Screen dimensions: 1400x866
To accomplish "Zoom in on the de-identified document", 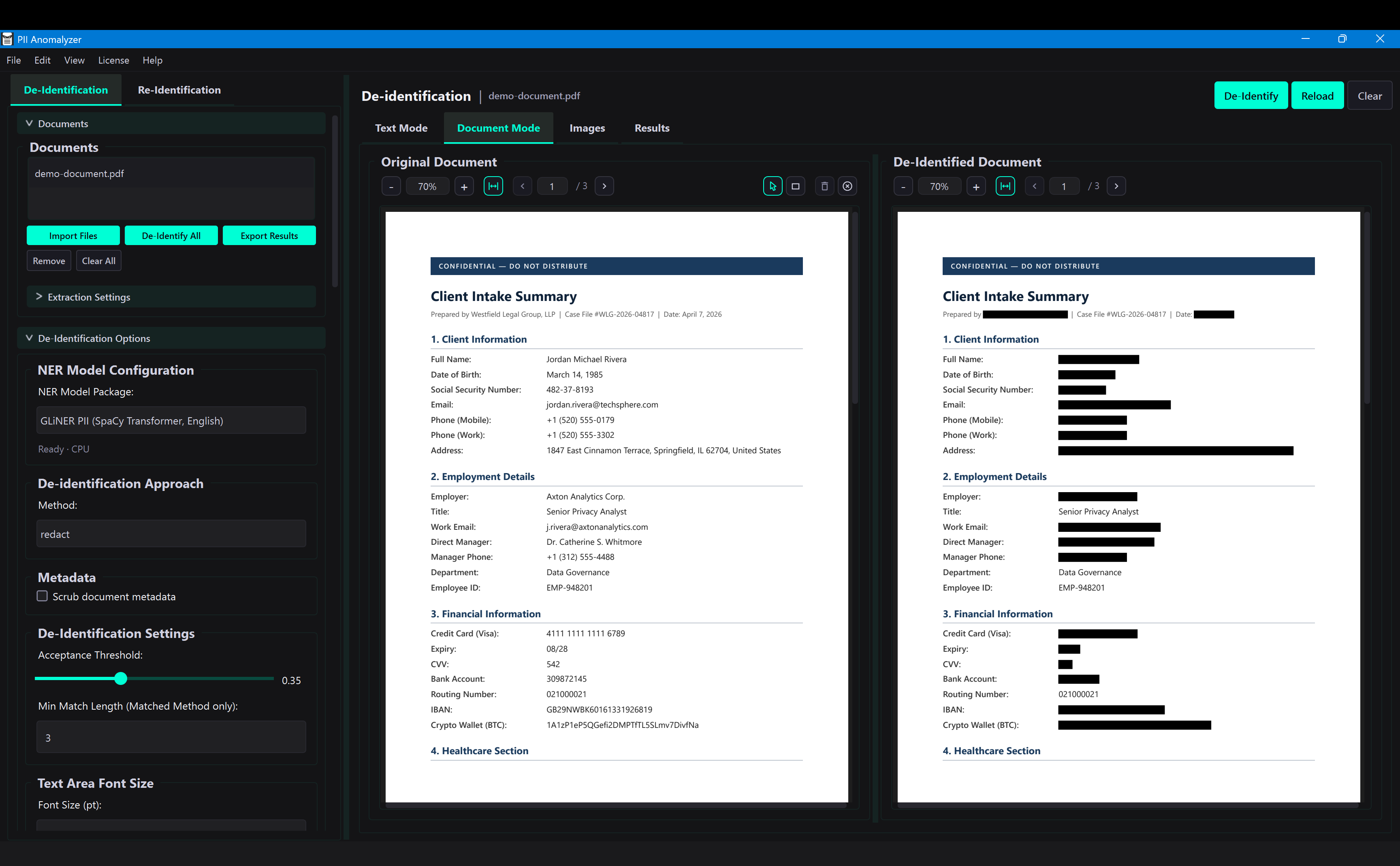I will pyautogui.click(x=976, y=186).
